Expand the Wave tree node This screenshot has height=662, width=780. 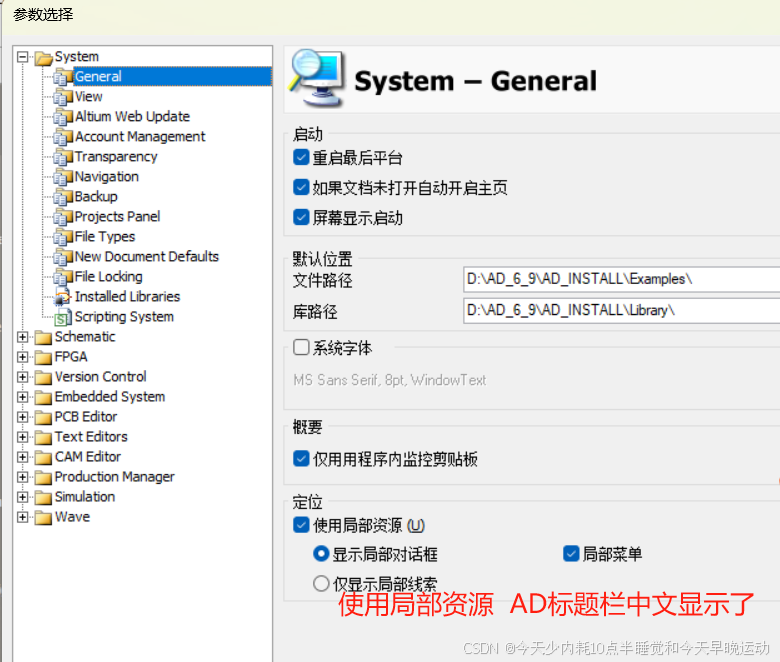click(x=22, y=517)
